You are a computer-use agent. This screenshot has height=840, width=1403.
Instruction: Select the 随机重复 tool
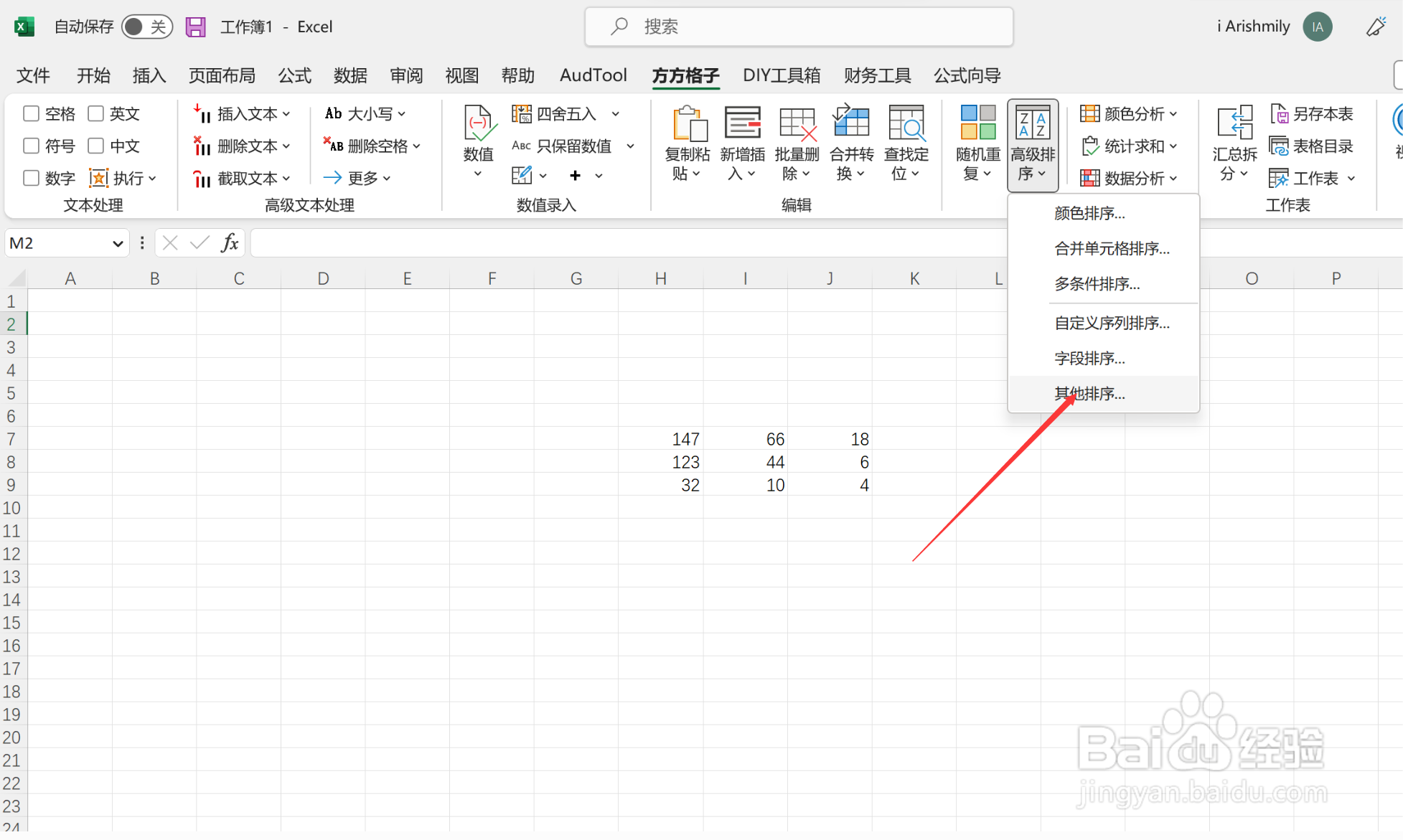click(x=977, y=143)
